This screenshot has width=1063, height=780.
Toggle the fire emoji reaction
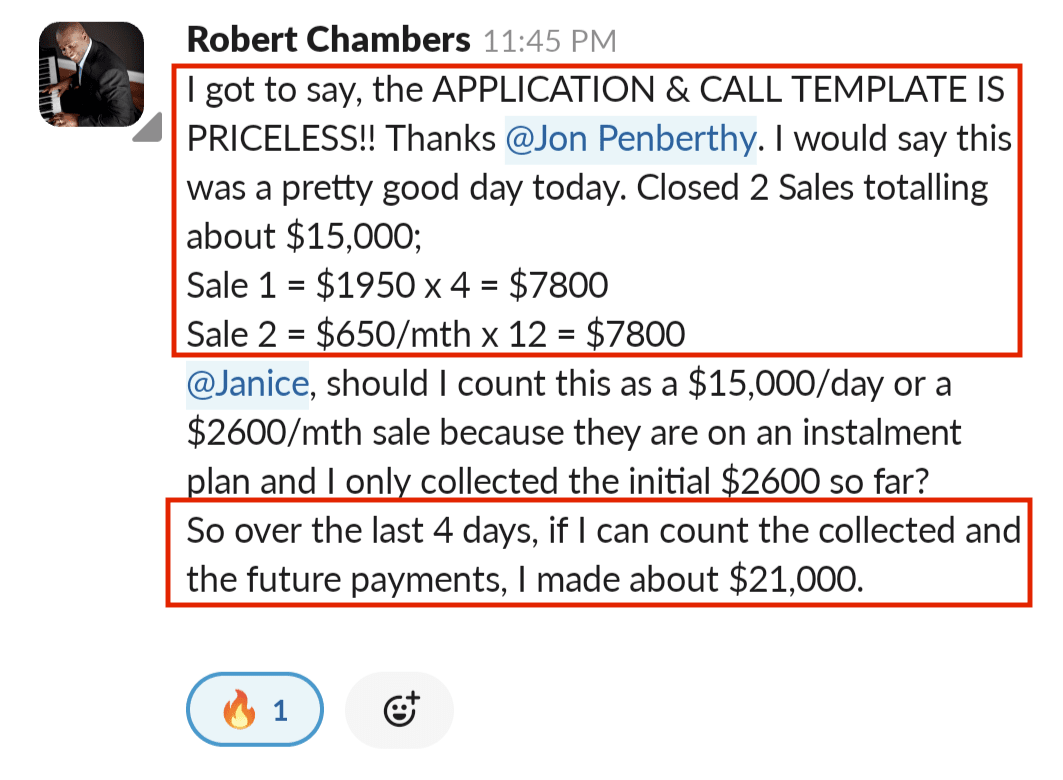click(x=255, y=710)
